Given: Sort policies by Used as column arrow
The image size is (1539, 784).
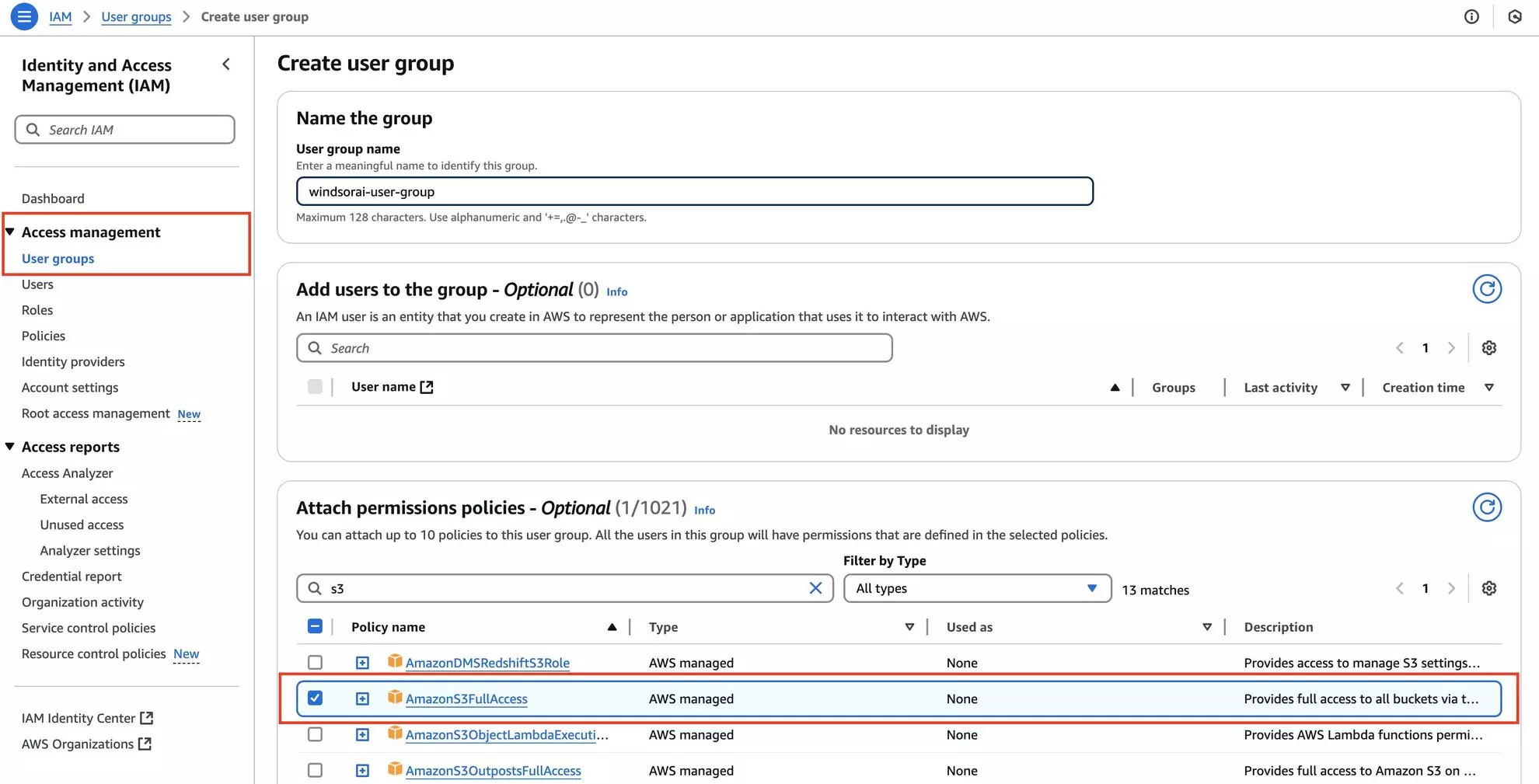Looking at the screenshot, I should click(x=1207, y=627).
